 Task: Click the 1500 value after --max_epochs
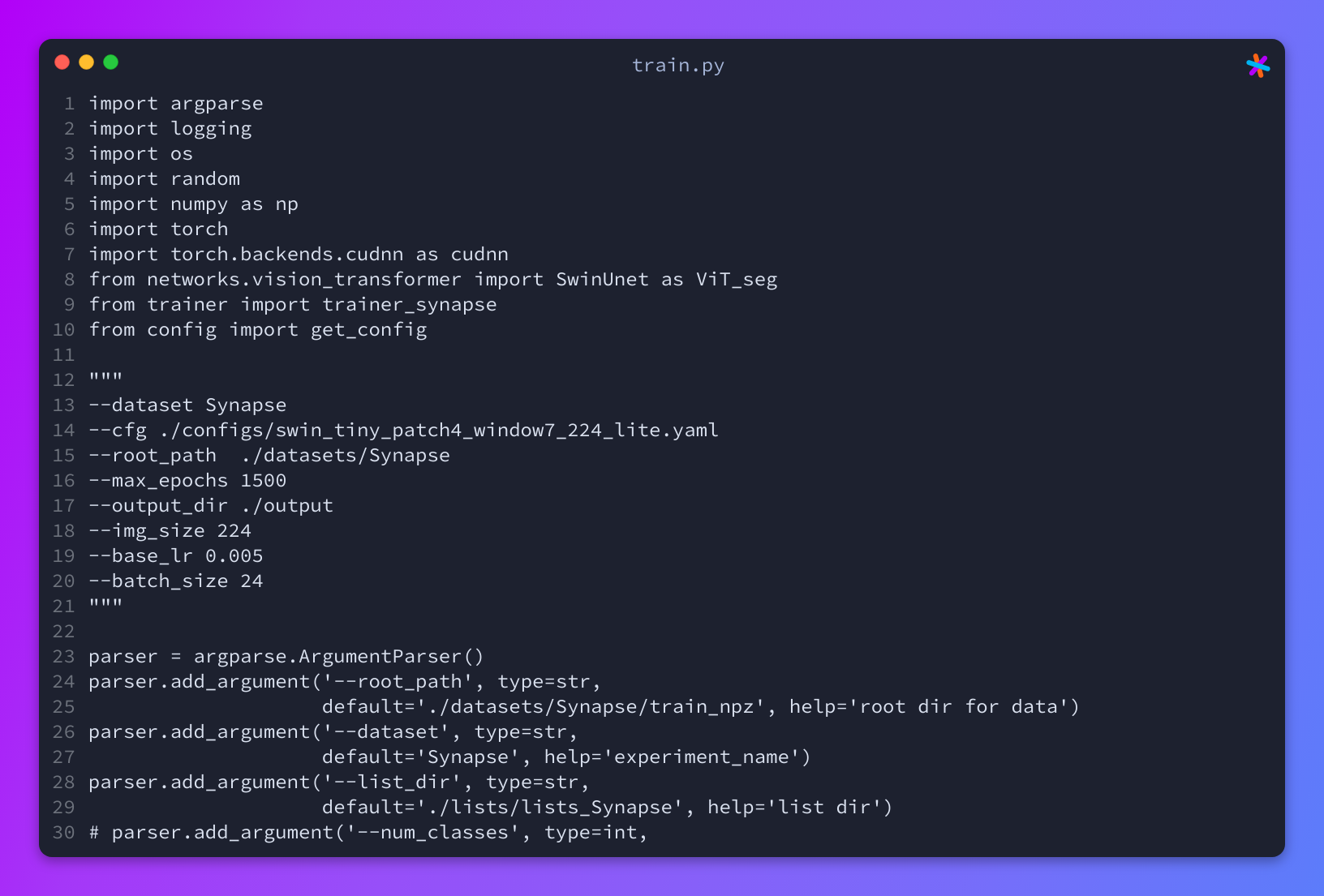(264, 481)
